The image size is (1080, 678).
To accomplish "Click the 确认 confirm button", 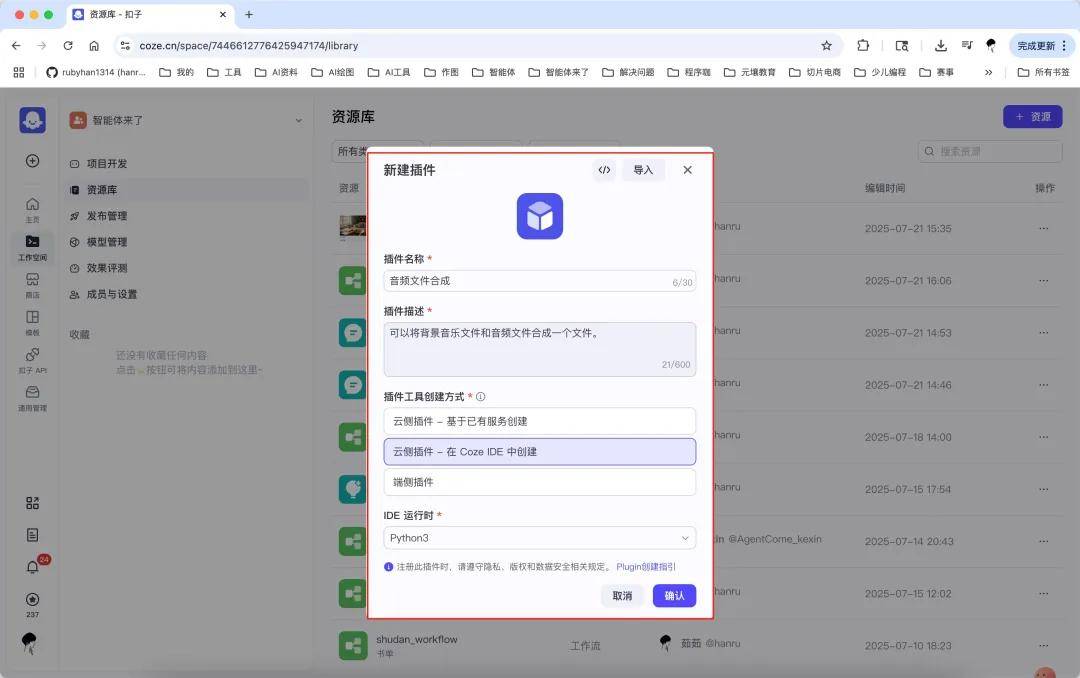I will coord(674,596).
